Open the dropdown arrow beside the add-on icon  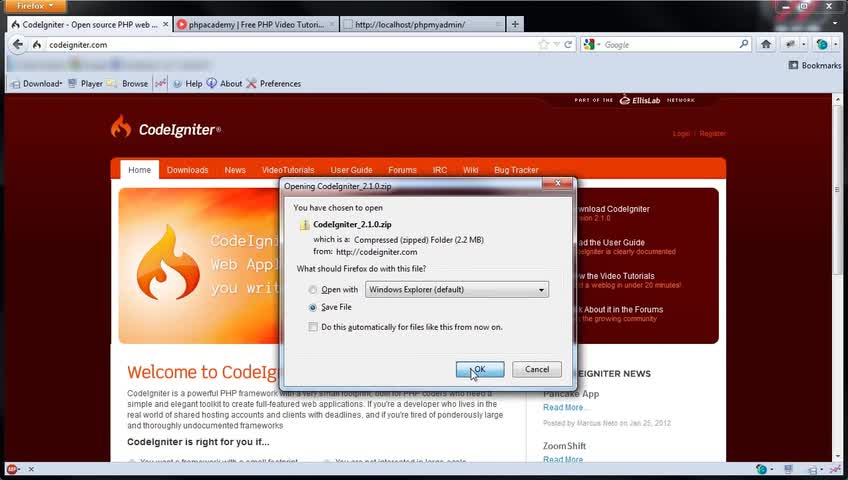[x=804, y=44]
